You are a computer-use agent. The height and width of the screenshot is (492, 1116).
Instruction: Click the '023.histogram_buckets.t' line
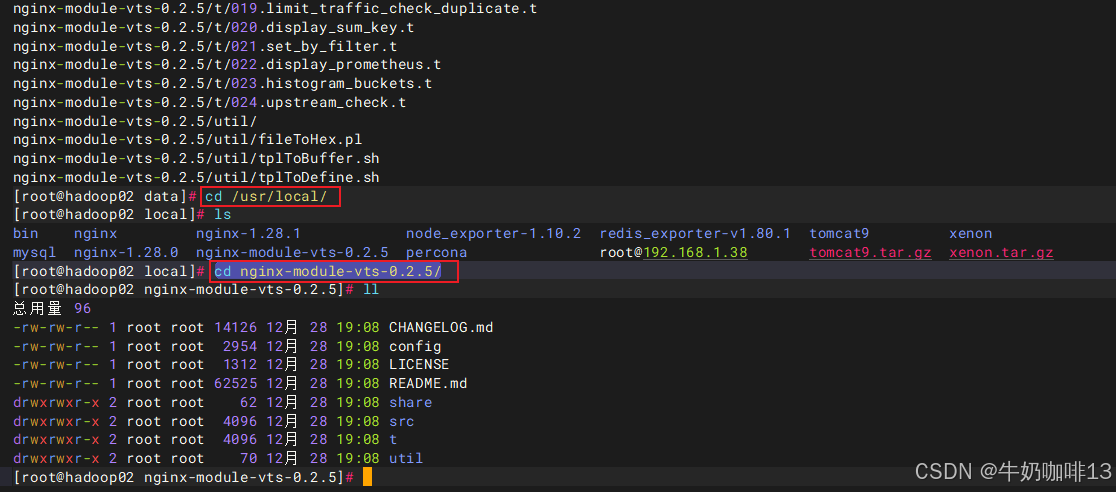223,84
